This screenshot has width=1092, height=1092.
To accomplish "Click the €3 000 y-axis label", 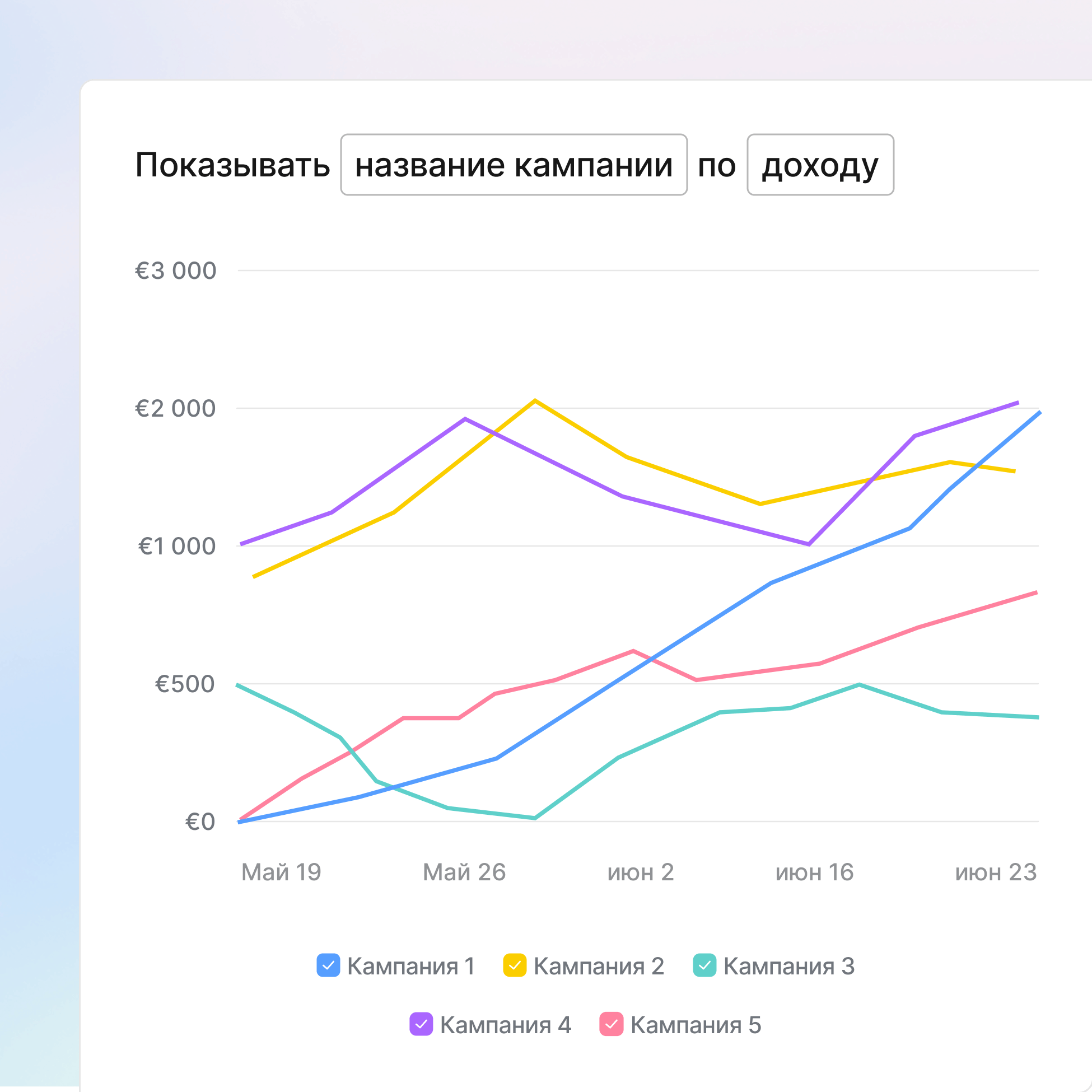I will [x=175, y=270].
